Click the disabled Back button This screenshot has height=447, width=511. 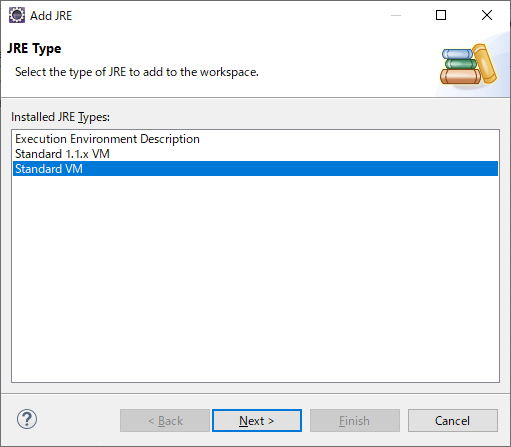pos(165,421)
